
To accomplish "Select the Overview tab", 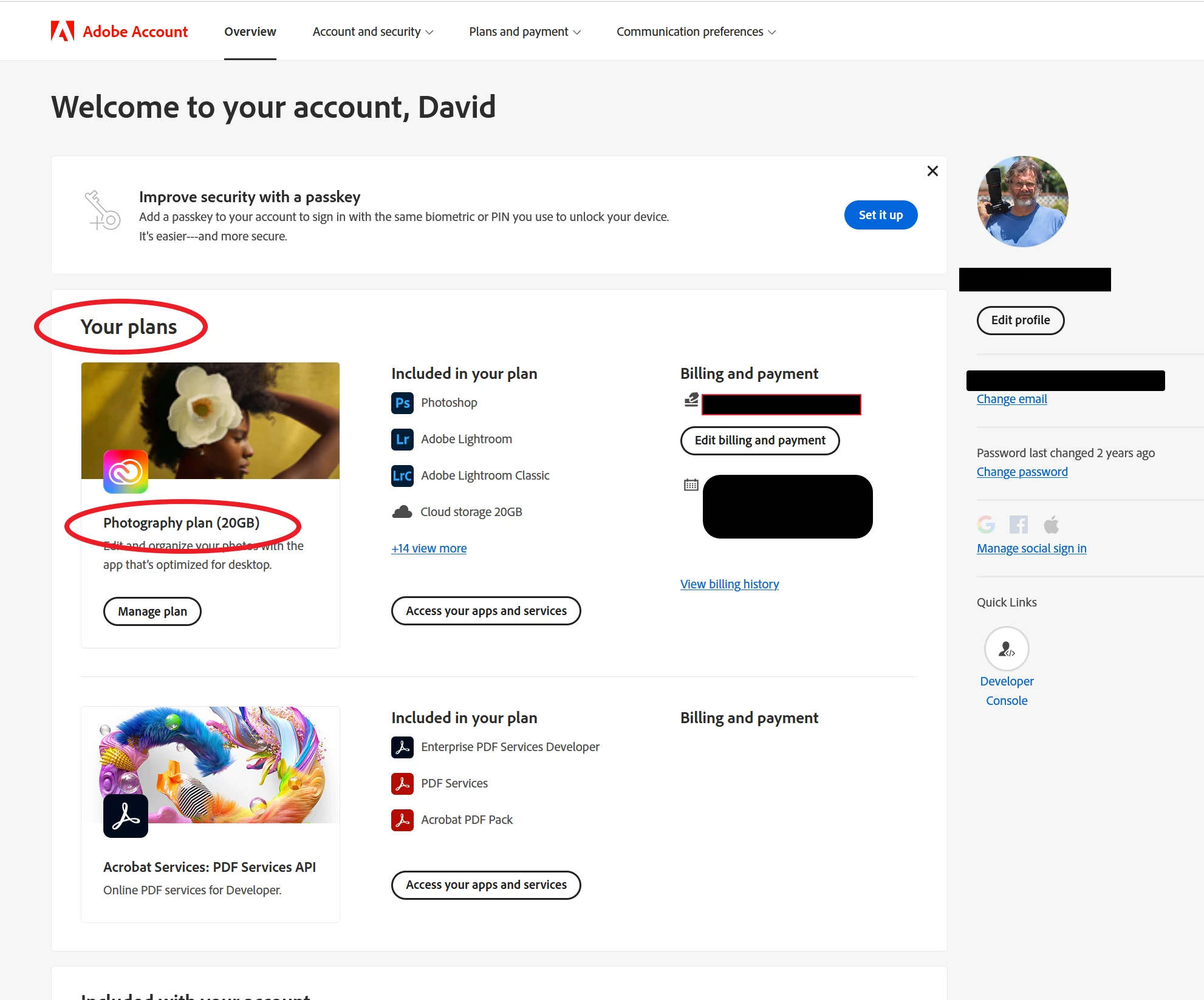I will tap(250, 32).
